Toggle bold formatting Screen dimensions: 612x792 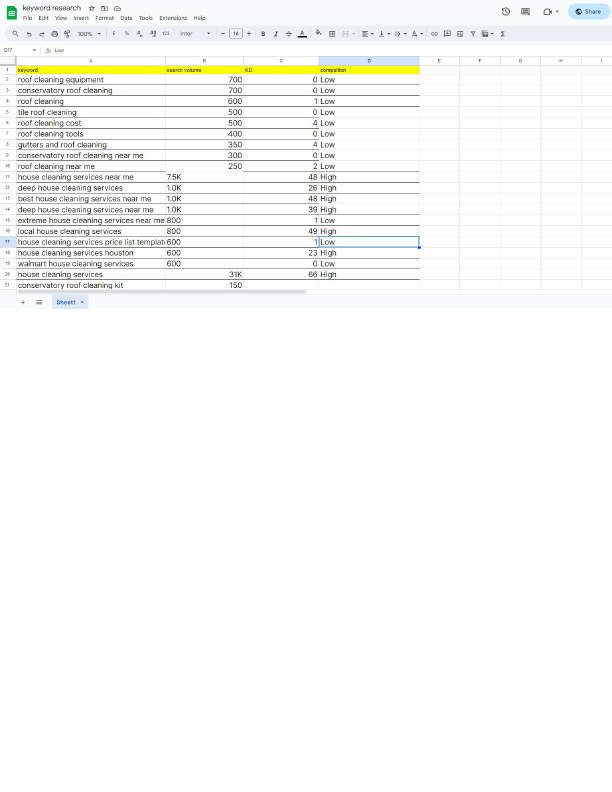[263, 34]
